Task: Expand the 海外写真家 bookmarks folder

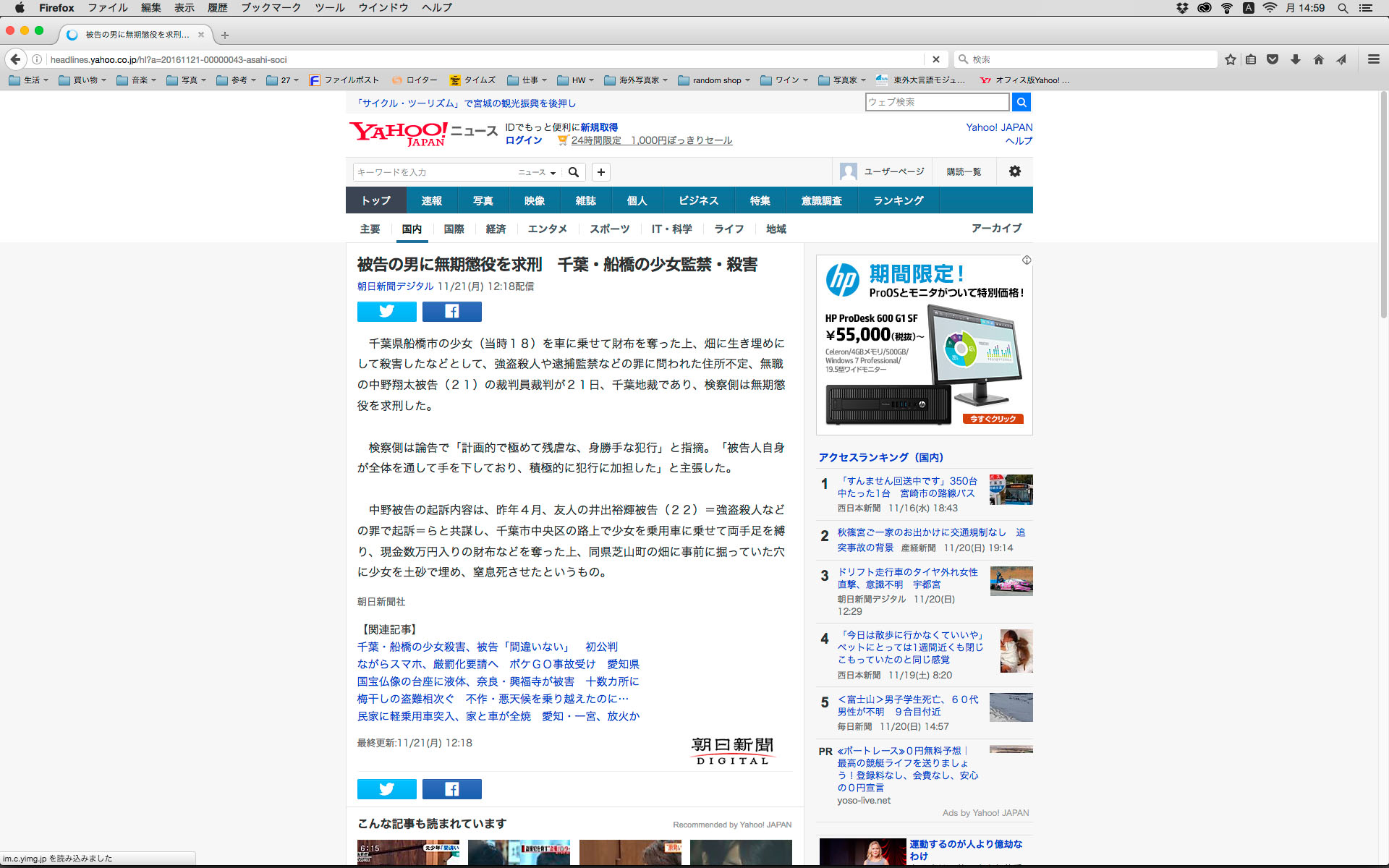Action: point(637,80)
